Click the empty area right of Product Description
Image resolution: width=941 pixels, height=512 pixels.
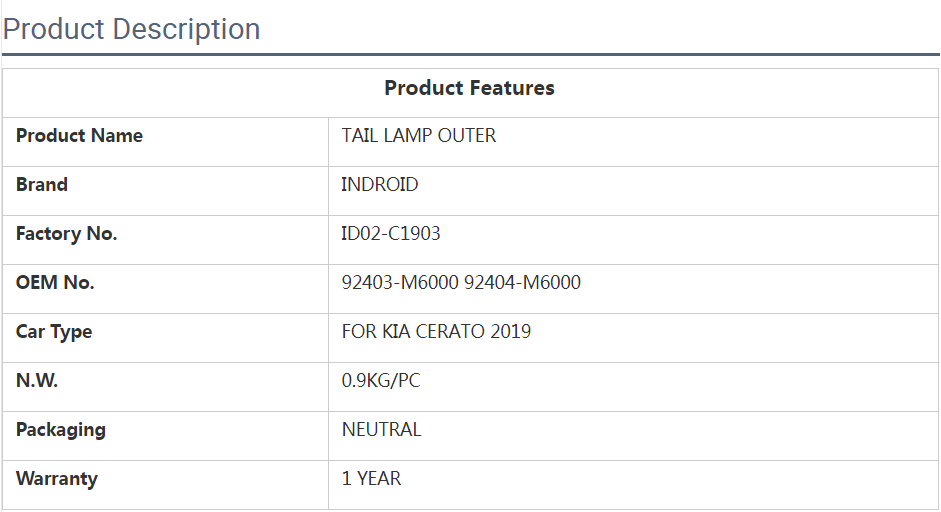click(x=600, y=29)
